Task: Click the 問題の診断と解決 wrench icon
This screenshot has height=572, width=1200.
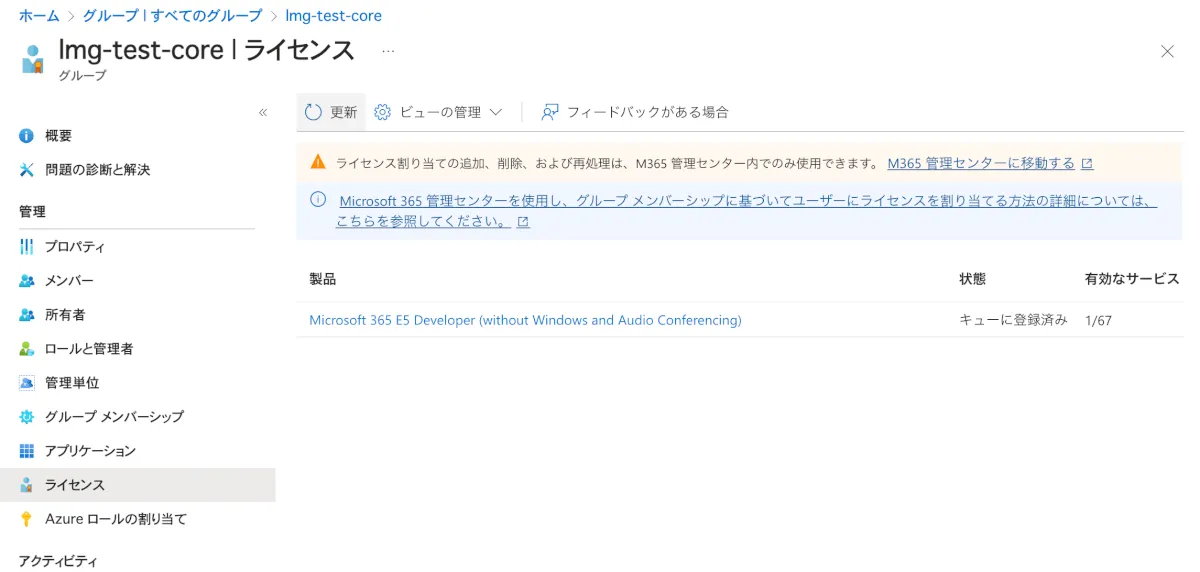Action: point(27,170)
